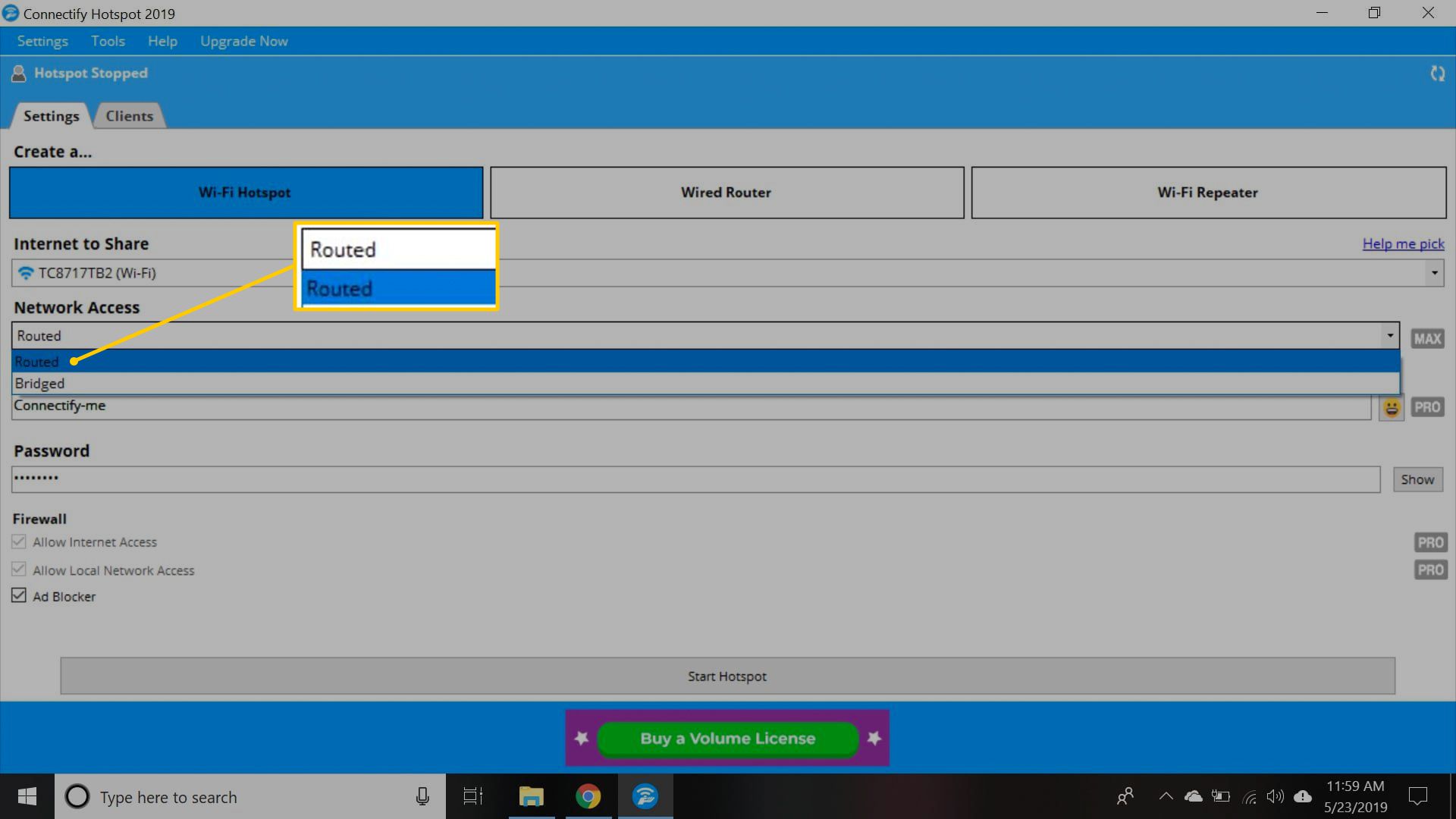Select Bridged from the dropdown list
Screen dimensions: 1456x819
click(x=706, y=383)
